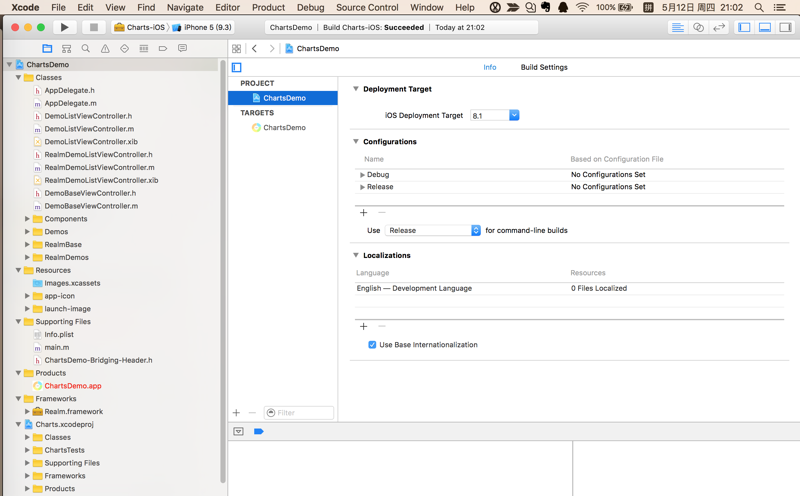
Task: Open Images.xcassets in the navigator
Action: (x=72, y=283)
